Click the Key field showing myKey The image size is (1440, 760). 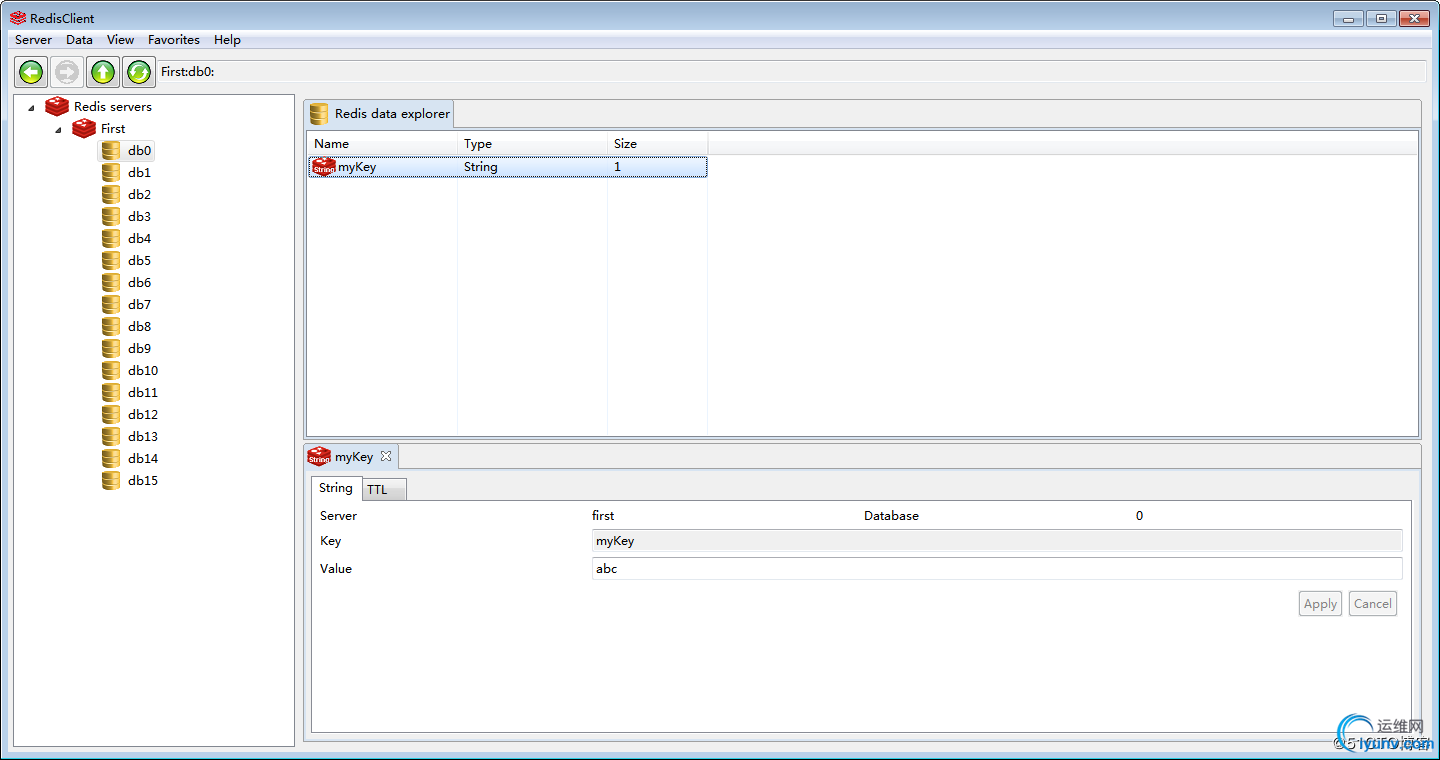(997, 541)
